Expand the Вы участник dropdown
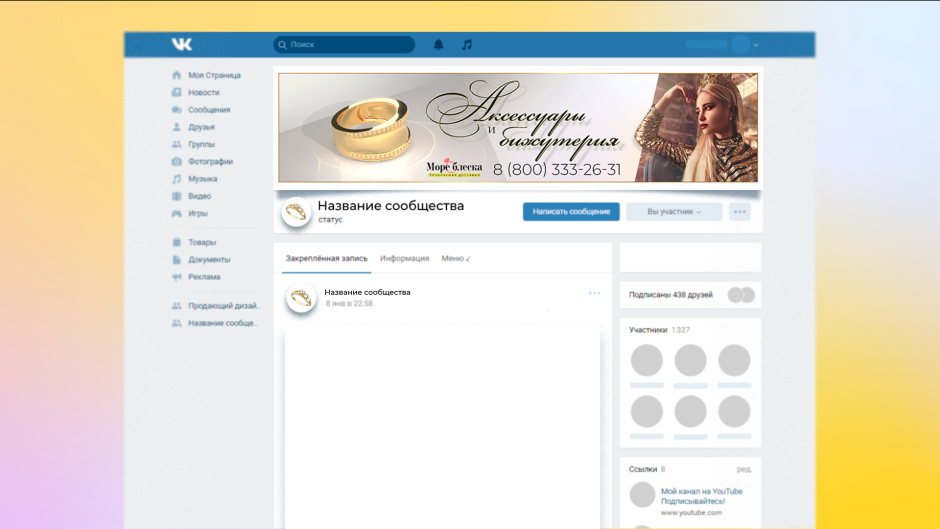The height and width of the screenshot is (529, 940). [x=674, y=212]
